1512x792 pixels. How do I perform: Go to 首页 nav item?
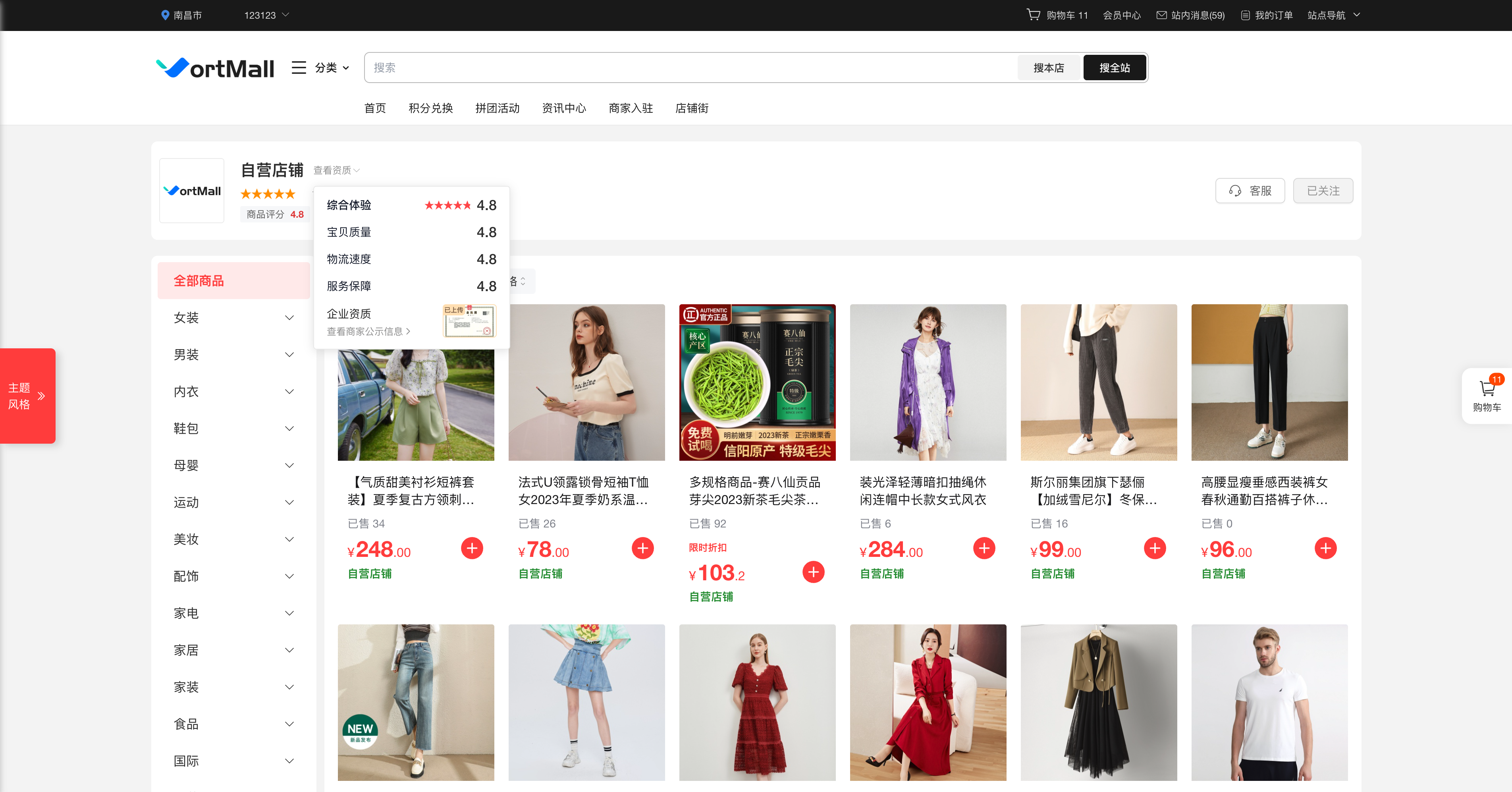[x=375, y=108]
